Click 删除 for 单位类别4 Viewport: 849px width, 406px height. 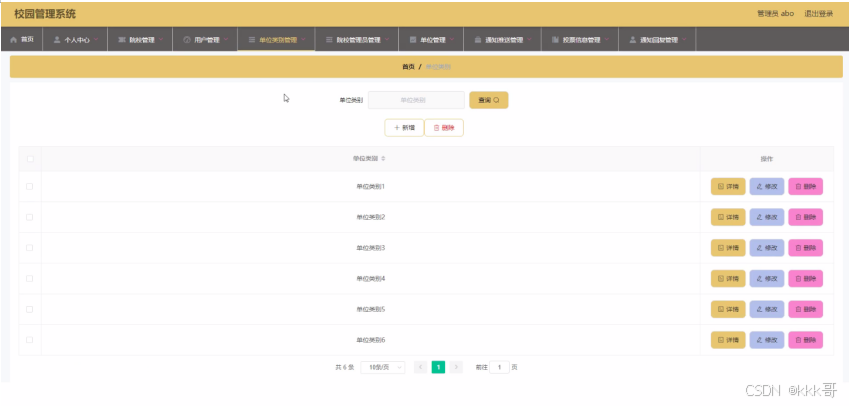(806, 278)
